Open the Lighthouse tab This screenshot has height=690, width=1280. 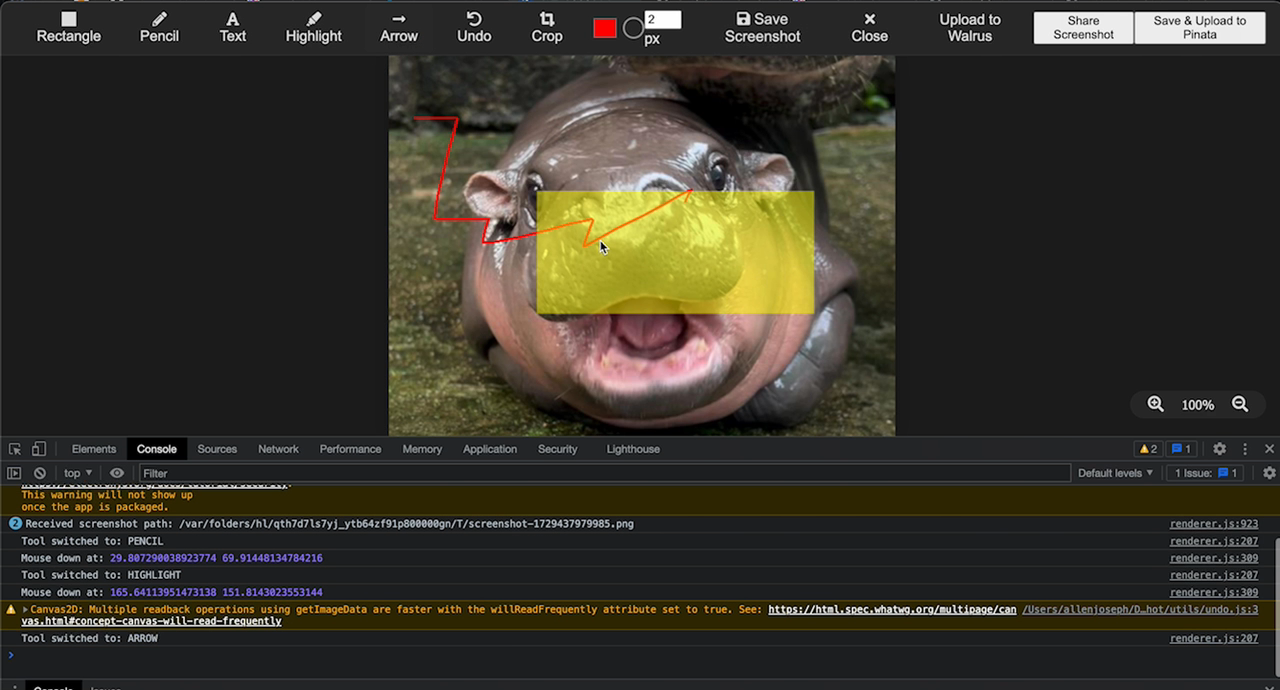tap(633, 449)
